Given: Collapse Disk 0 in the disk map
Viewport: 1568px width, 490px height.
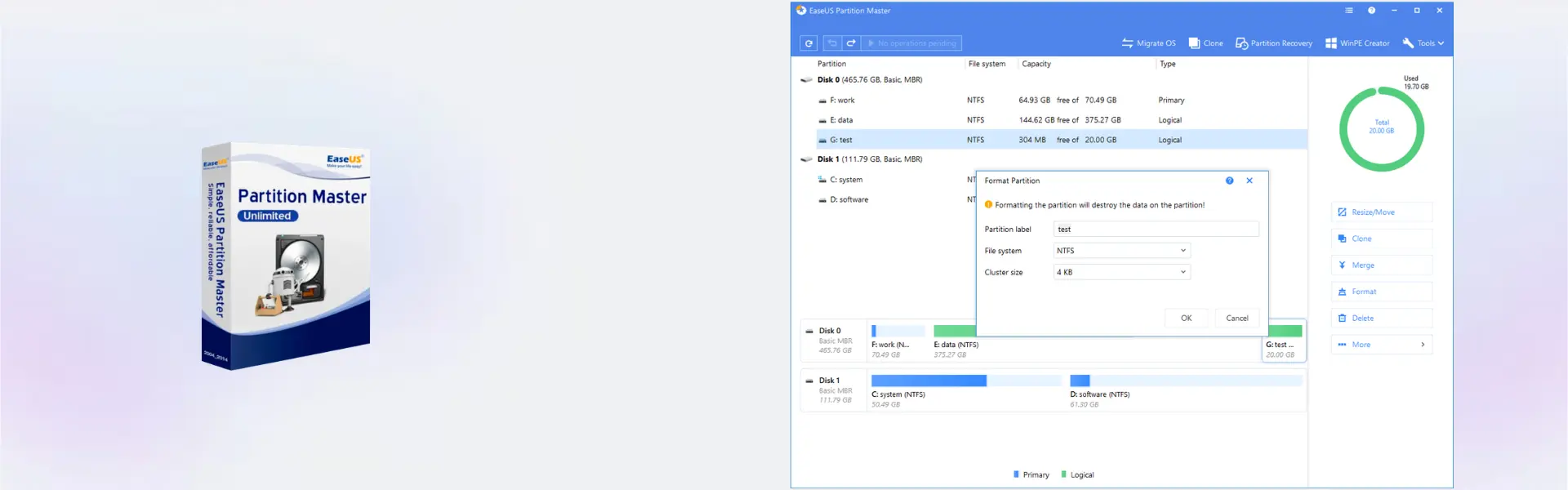Looking at the screenshot, I should point(809,332).
